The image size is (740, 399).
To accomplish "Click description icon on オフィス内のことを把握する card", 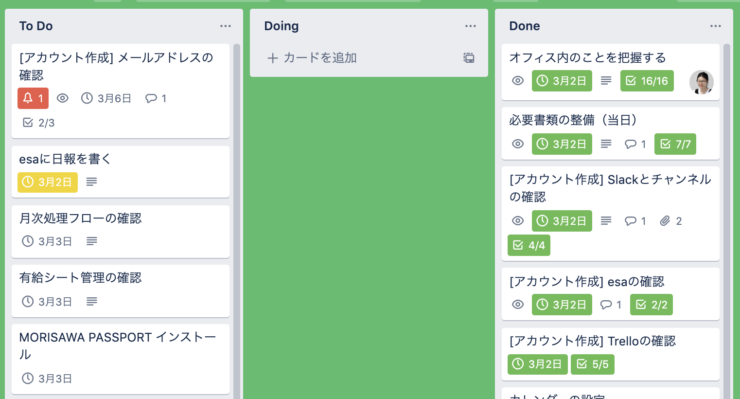I will (606, 81).
